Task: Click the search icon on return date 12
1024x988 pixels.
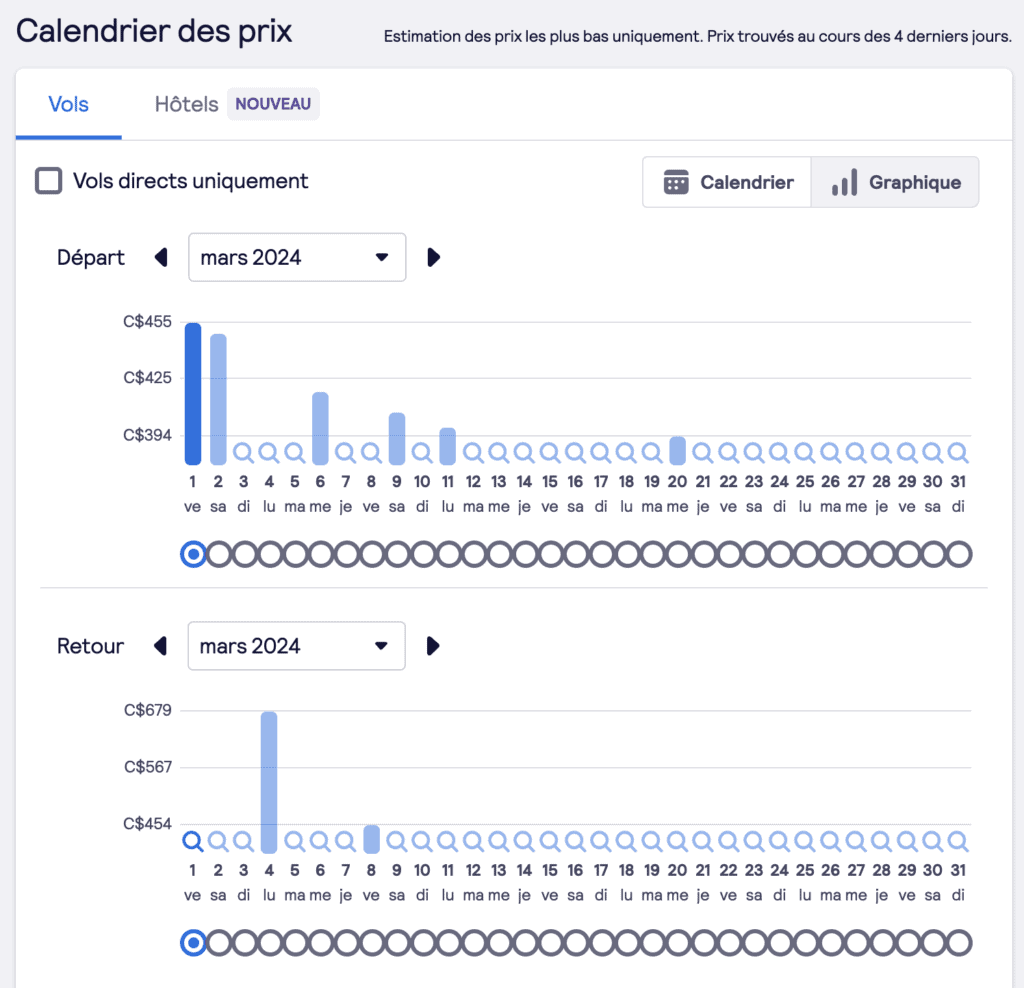Action: pyautogui.click(x=473, y=842)
